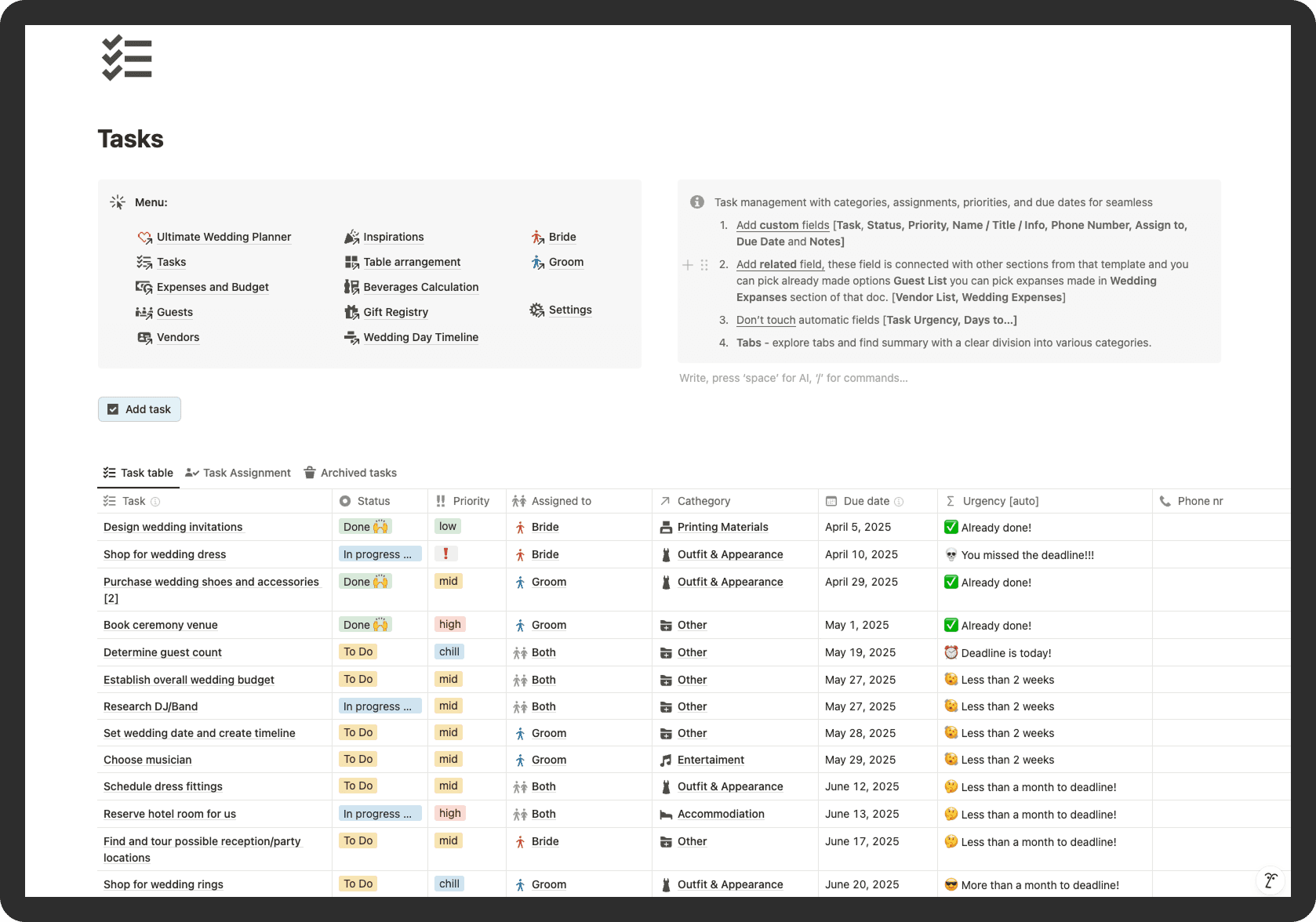Click the floating icon at bottom-right corner
The height and width of the screenshot is (922, 1316).
tap(1271, 880)
